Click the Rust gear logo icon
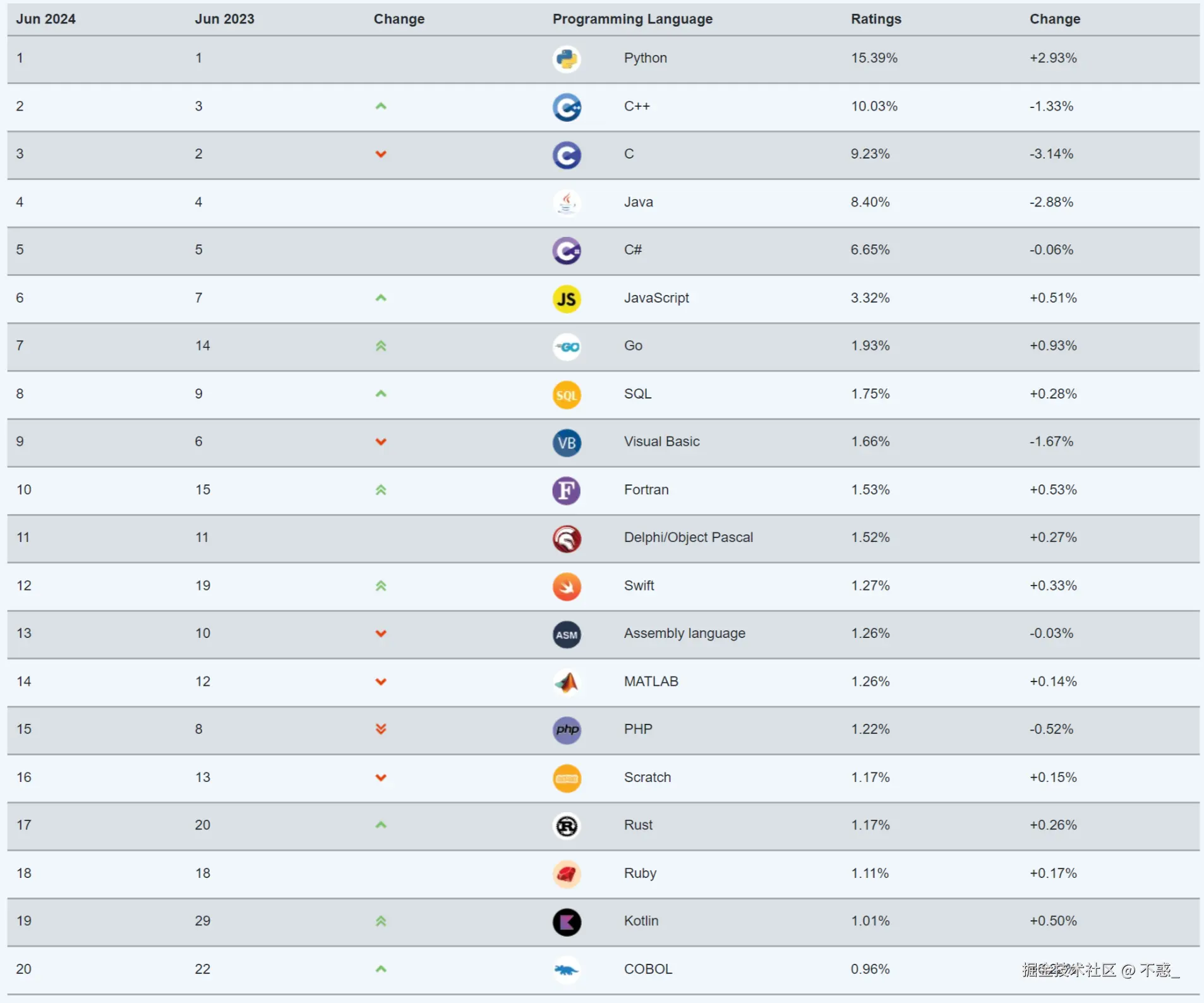1204x1003 pixels. (x=566, y=826)
